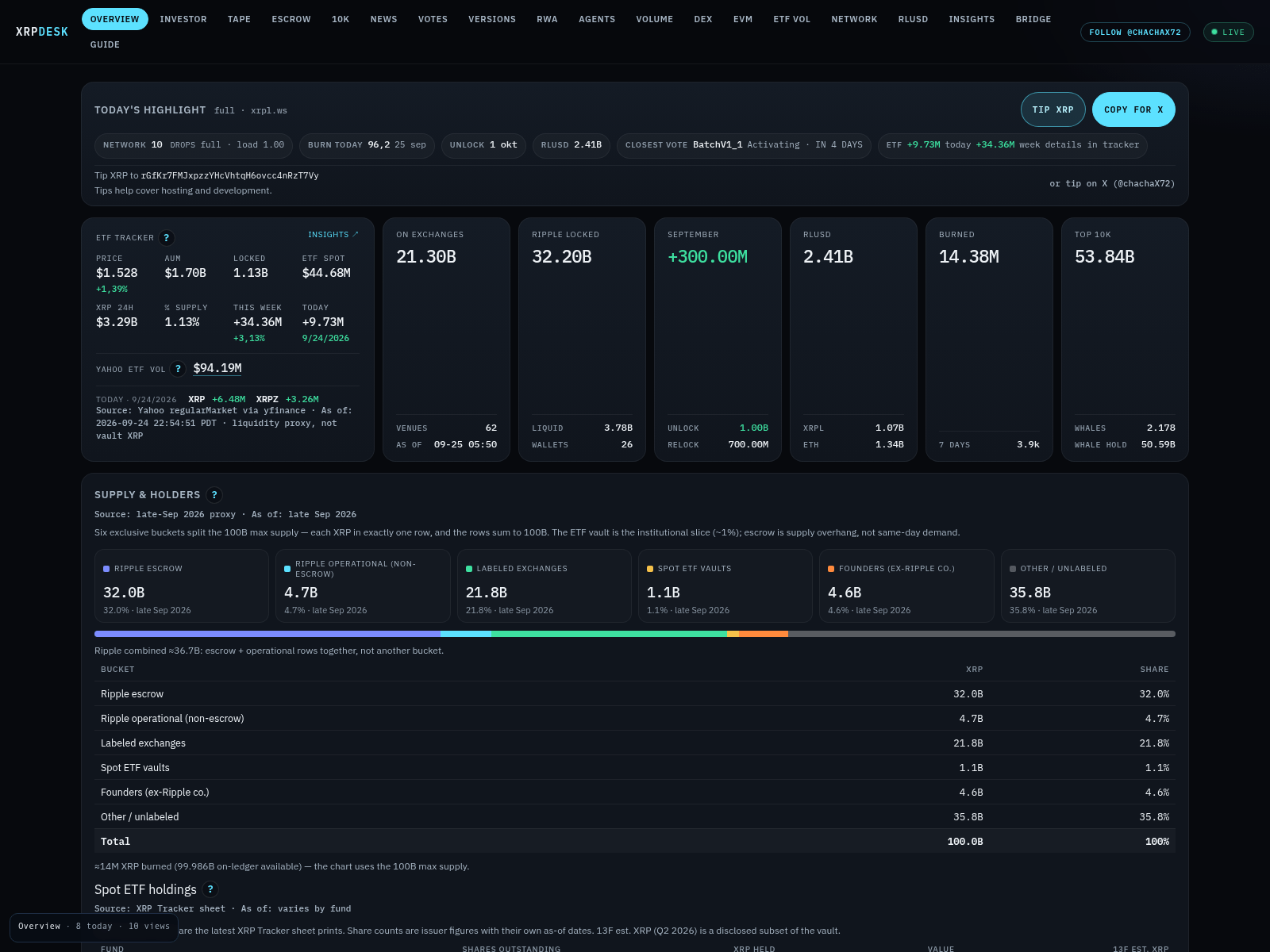Viewport: 1270px width, 952px height.
Task: Click the Closest Vote BatchV1_1 chip
Action: coord(744,145)
